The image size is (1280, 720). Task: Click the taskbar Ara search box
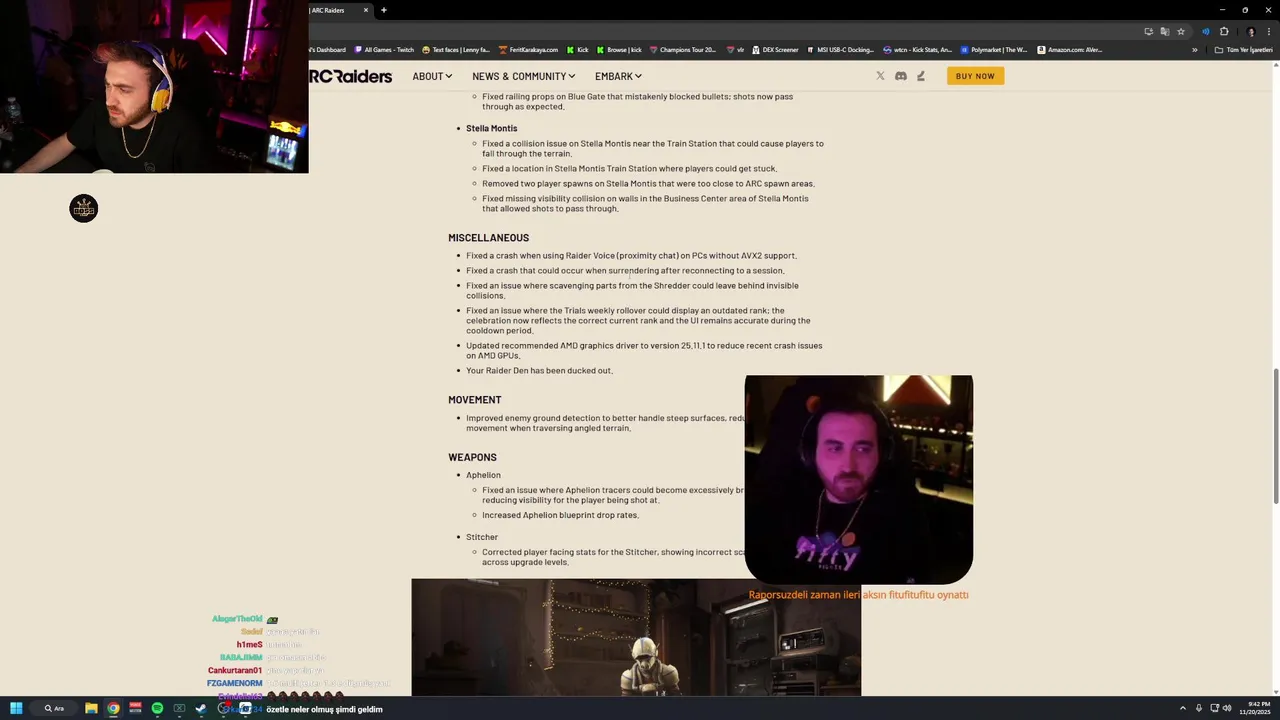tap(54, 708)
